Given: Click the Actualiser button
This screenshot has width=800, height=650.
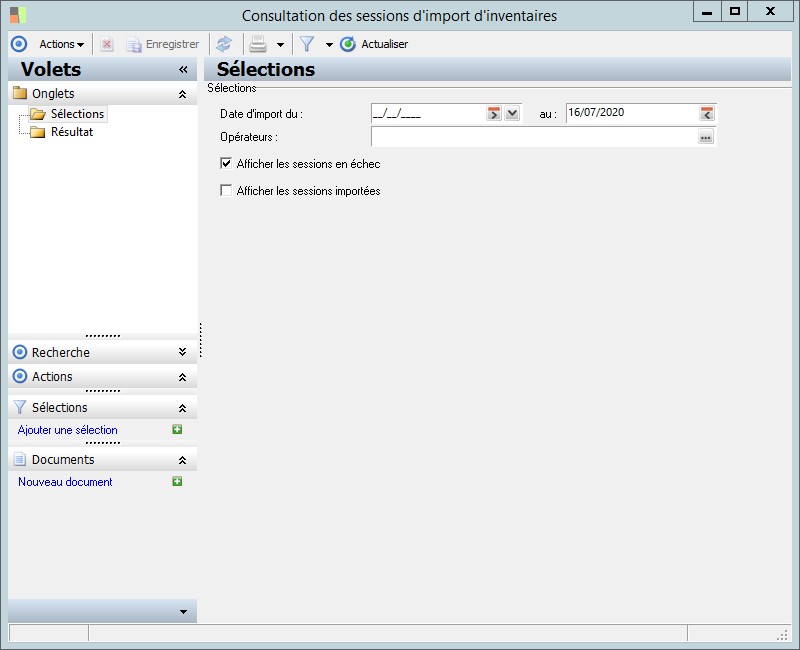Looking at the screenshot, I should click(375, 44).
